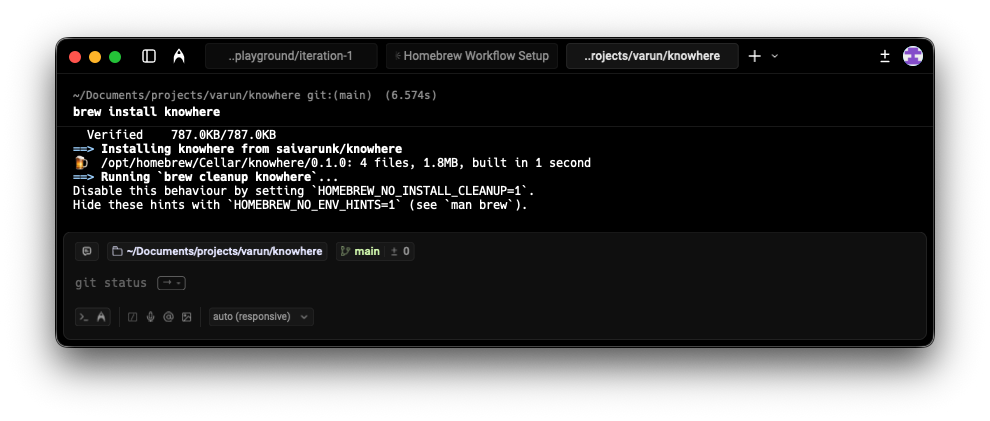
Task: Open the ~/Documents/projects/varun/knowhere directory chip
Action: tap(217, 251)
